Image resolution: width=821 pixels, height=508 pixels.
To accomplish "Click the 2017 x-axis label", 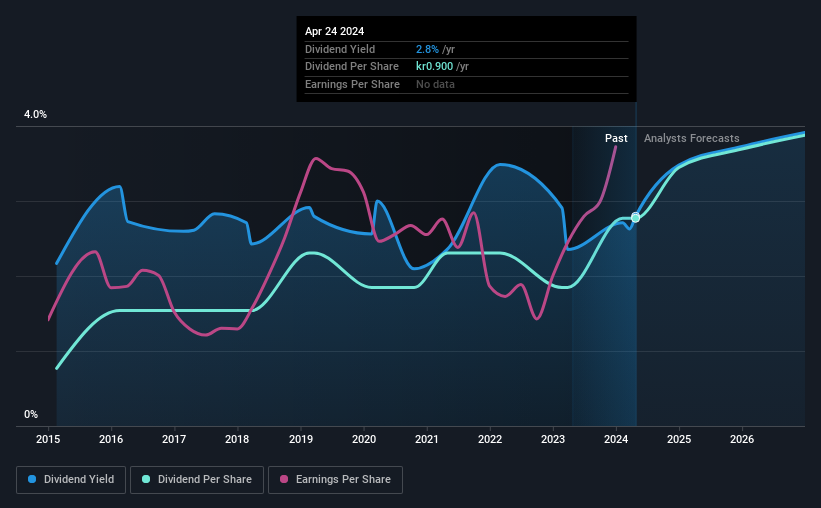I will pyautogui.click(x=174, y=439).
